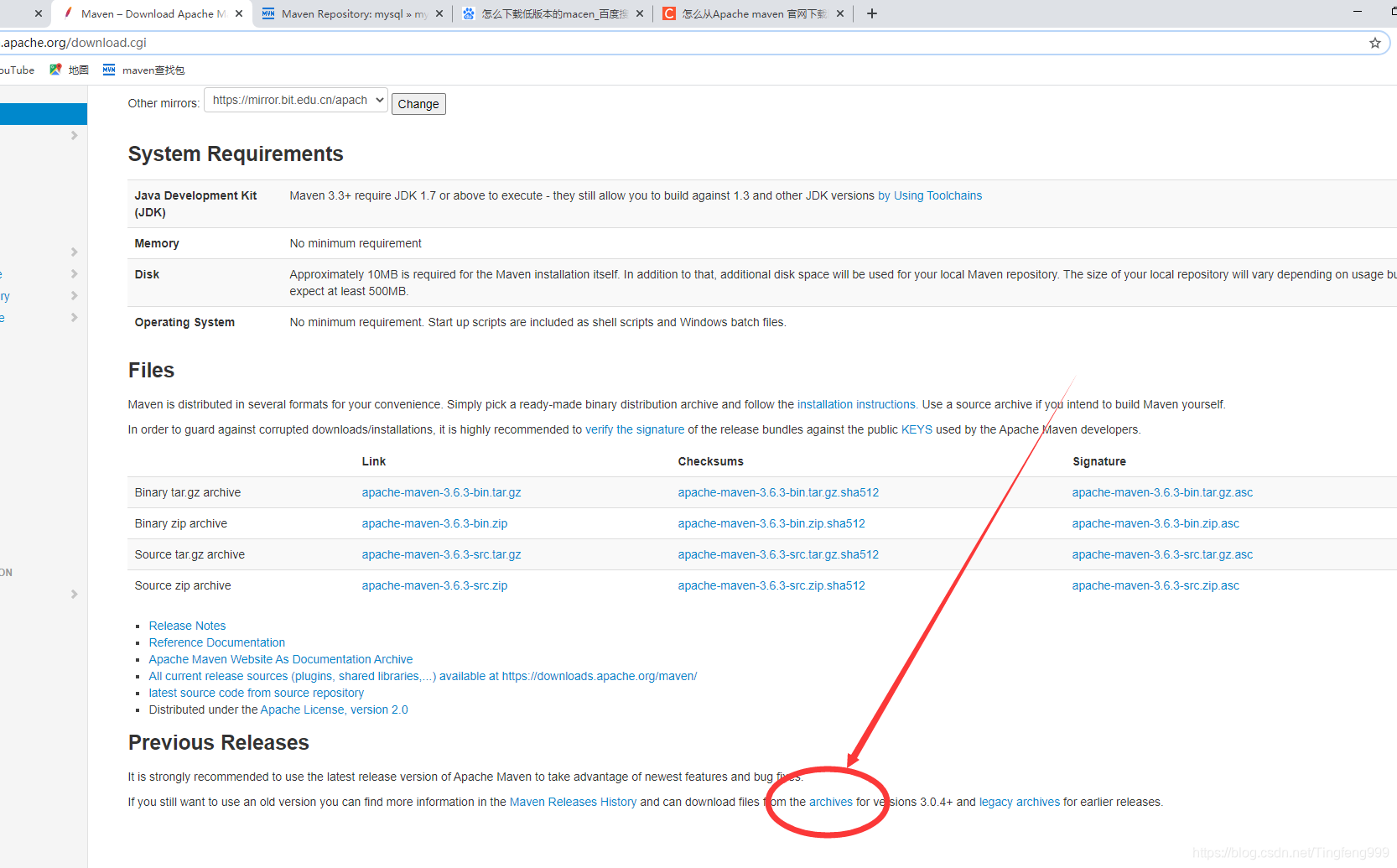The width and height of the screenshot is (1397, 868).
Task: Close the CSDN Apache maven tab
Action: [x=840, y=13]
